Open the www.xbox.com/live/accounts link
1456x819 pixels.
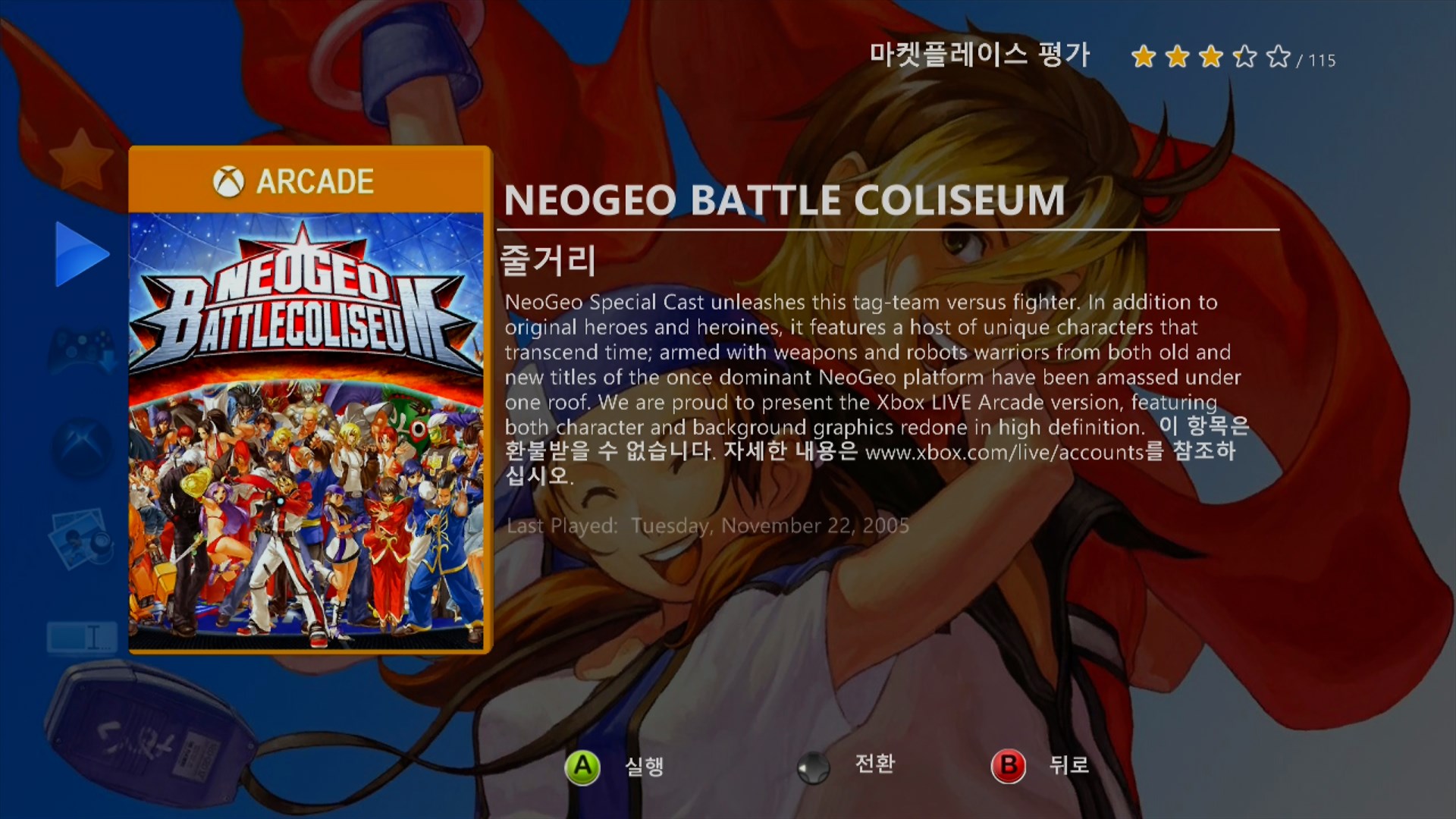coord(1004,453)
